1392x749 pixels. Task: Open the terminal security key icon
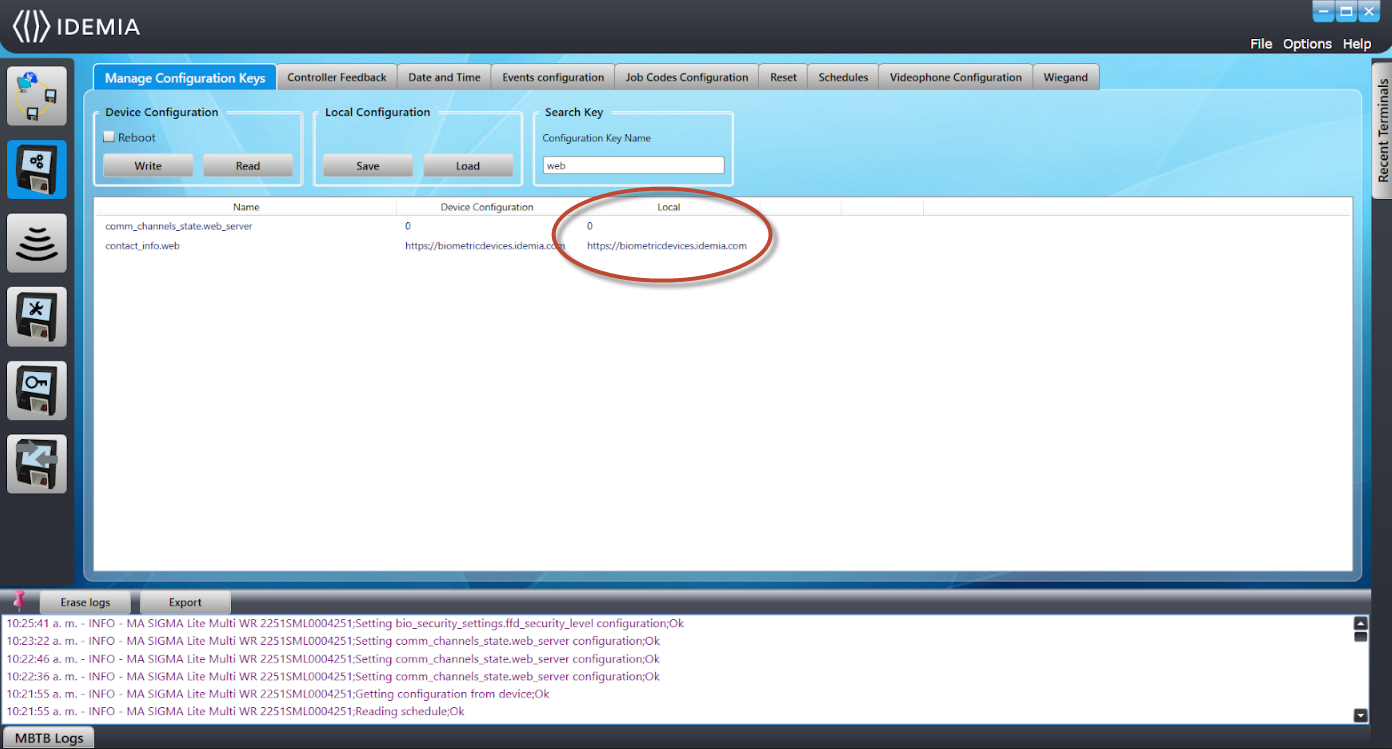(x=37, y=390)
